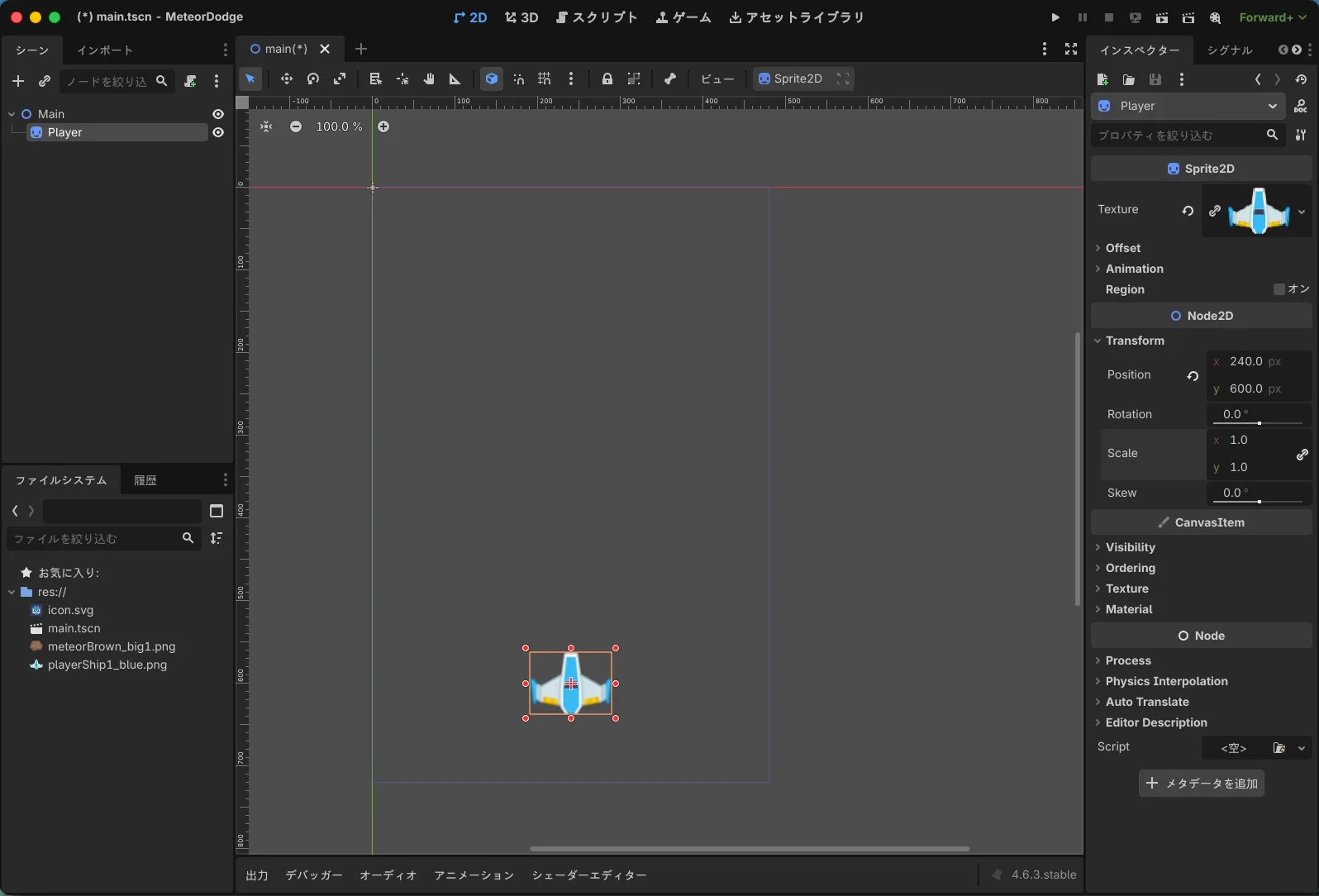
Task: Load an existing resource folder icon
Action: pos(1129,79)
